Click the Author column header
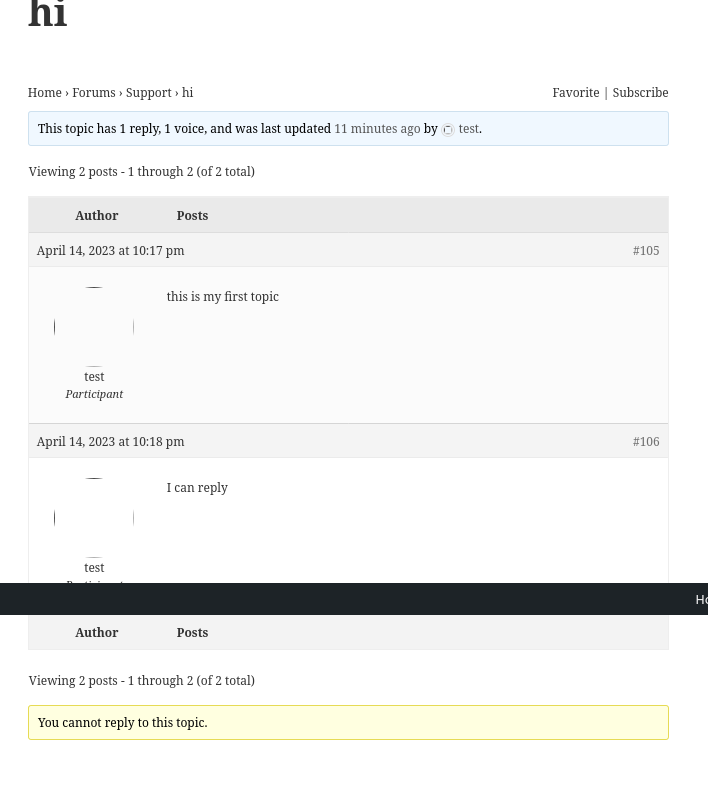Screen dimensions: 708x803 [x=96, y=215]
